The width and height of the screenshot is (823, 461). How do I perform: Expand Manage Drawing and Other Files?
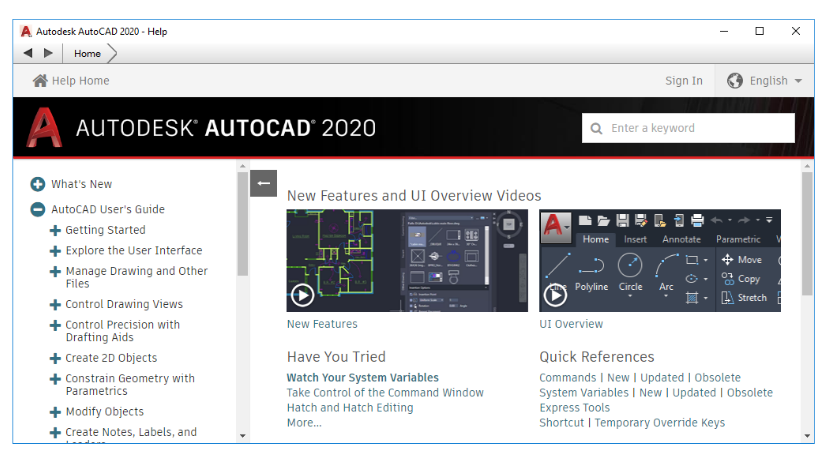pos(55,271)
